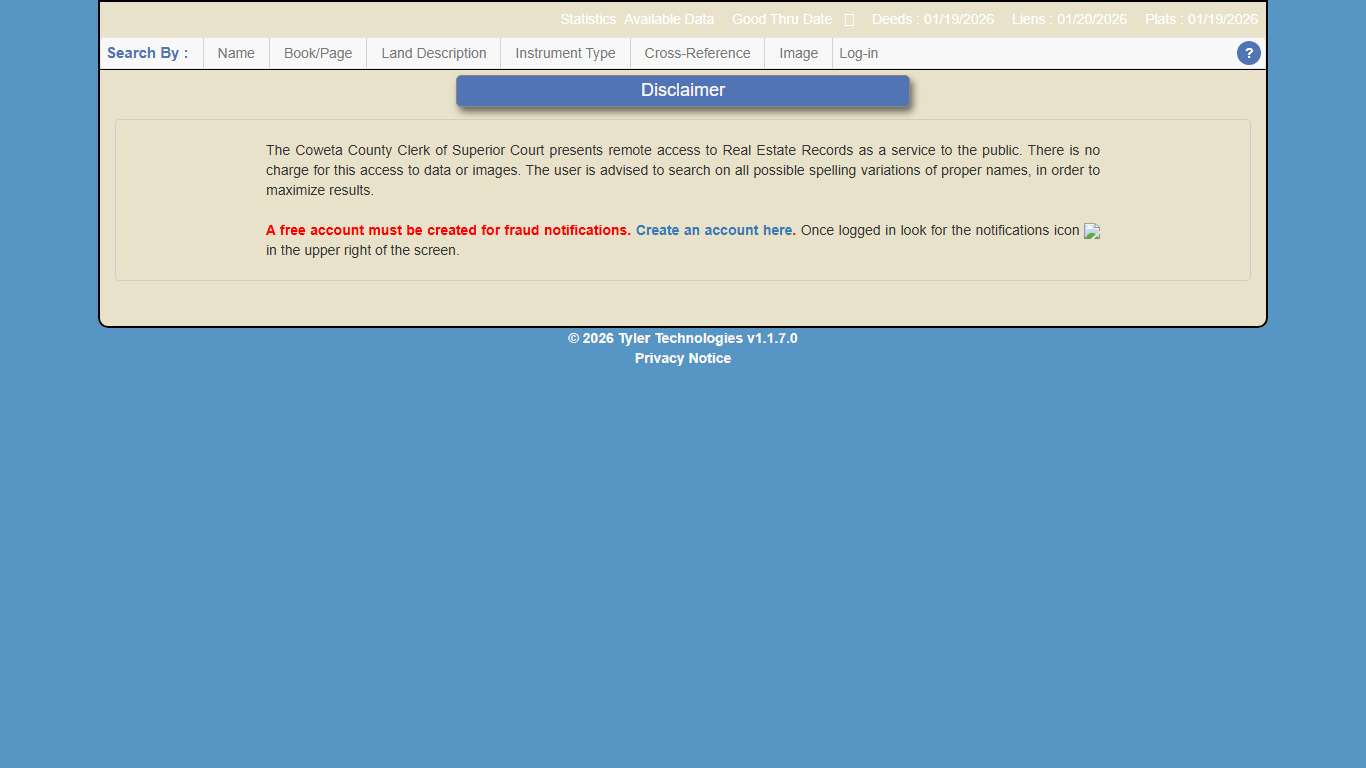
Task: View Available Data from the header
Action: tap(669, 20)
